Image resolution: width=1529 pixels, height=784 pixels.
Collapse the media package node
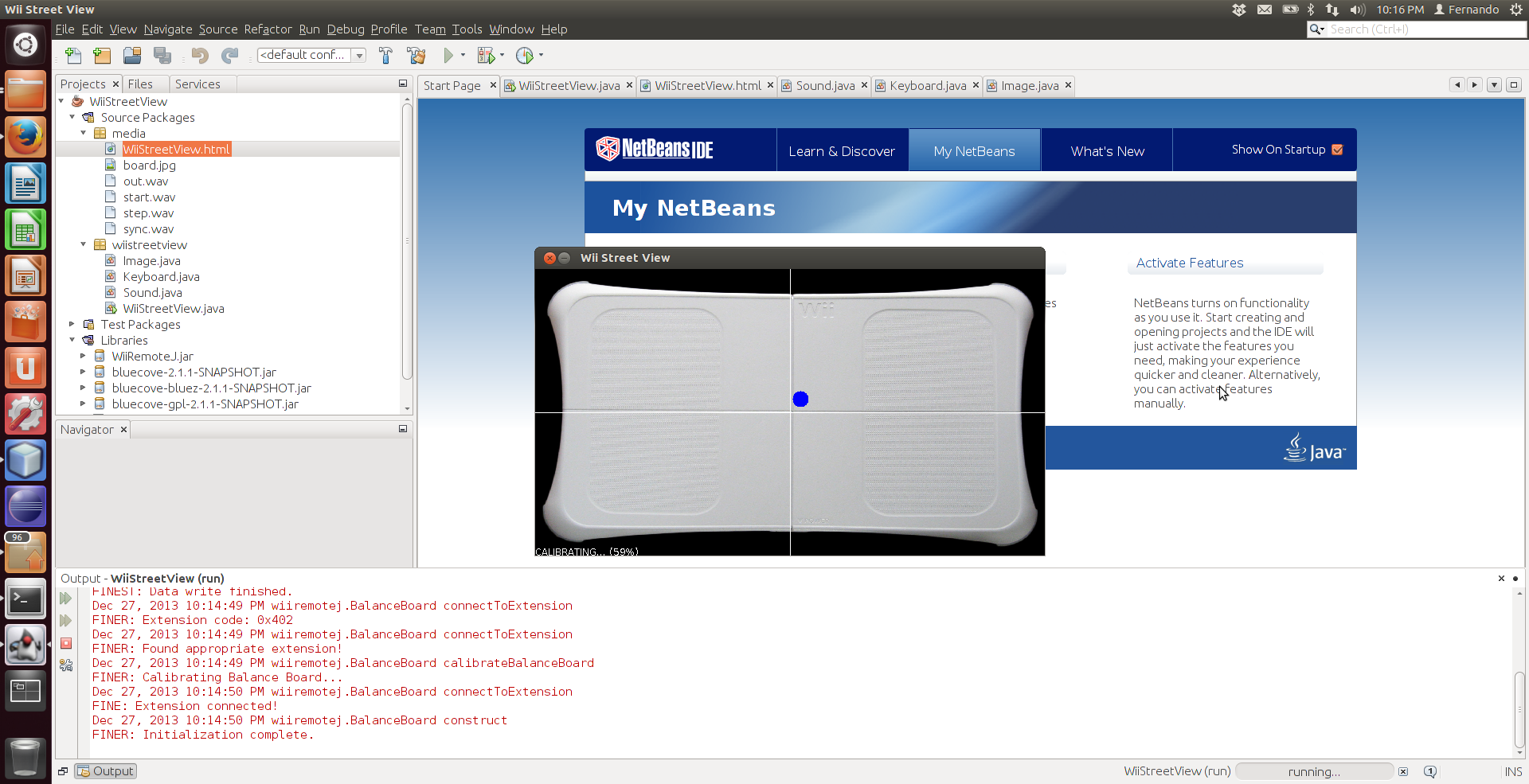84,133
